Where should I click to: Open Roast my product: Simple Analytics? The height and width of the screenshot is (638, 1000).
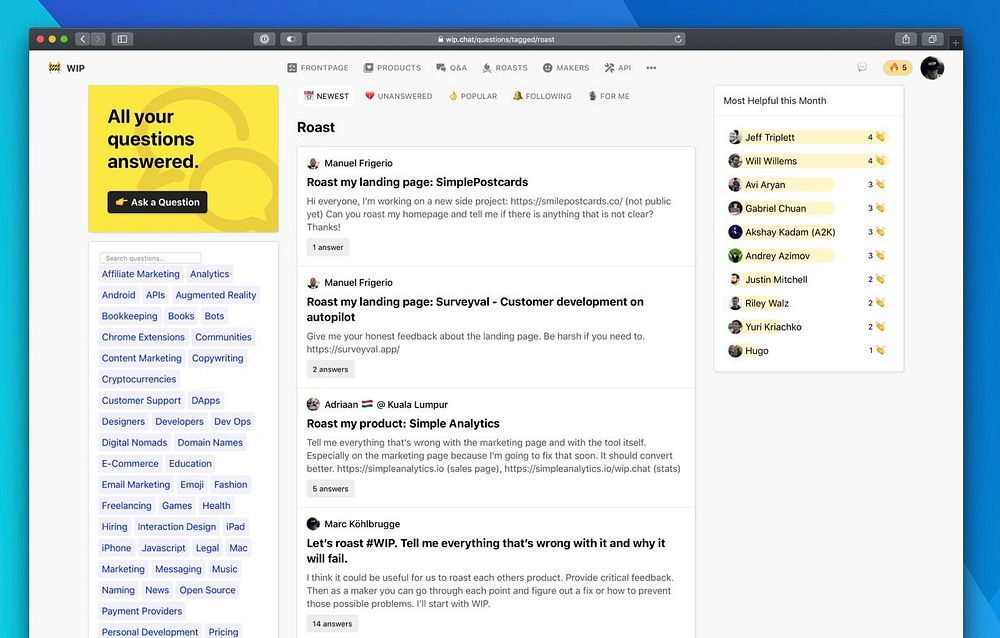pos(403,424)
